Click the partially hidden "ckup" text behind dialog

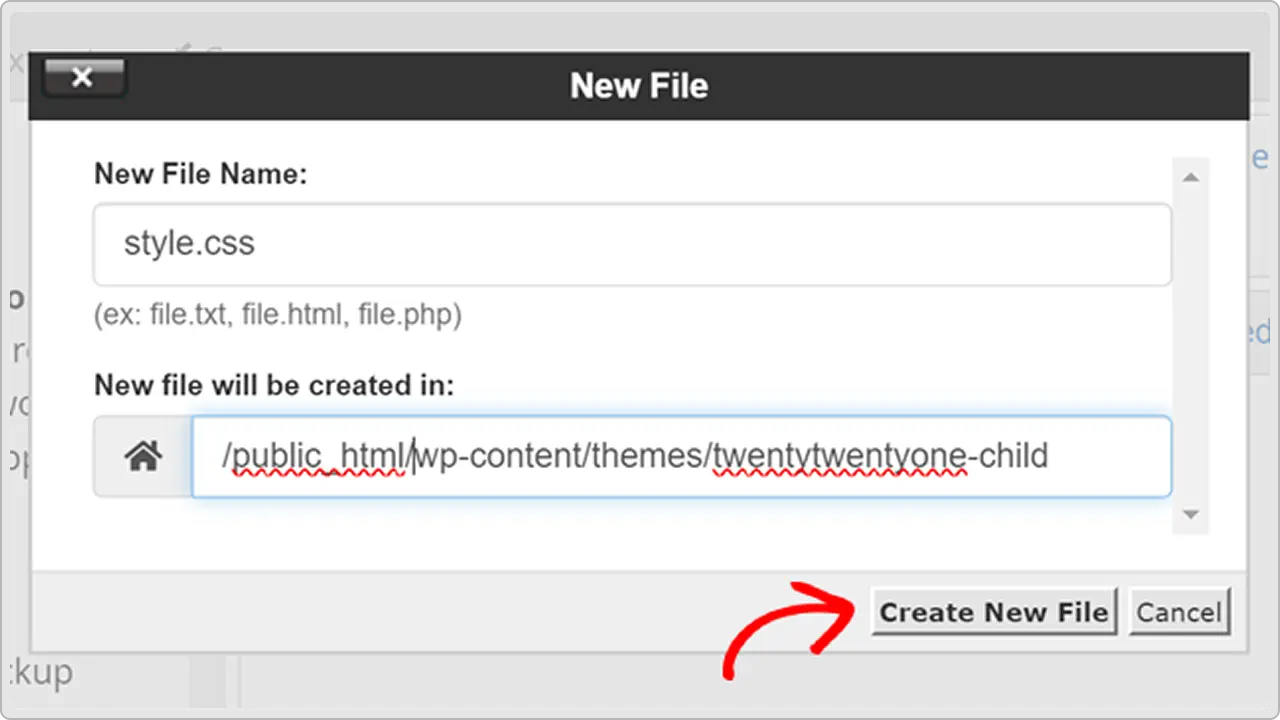38,672
